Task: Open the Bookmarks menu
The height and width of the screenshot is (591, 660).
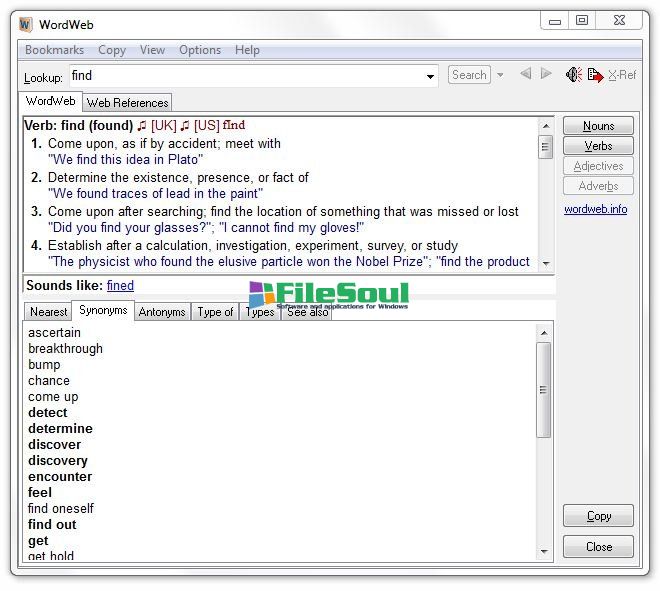Action: pyautogui.click(x=55, y=50)
